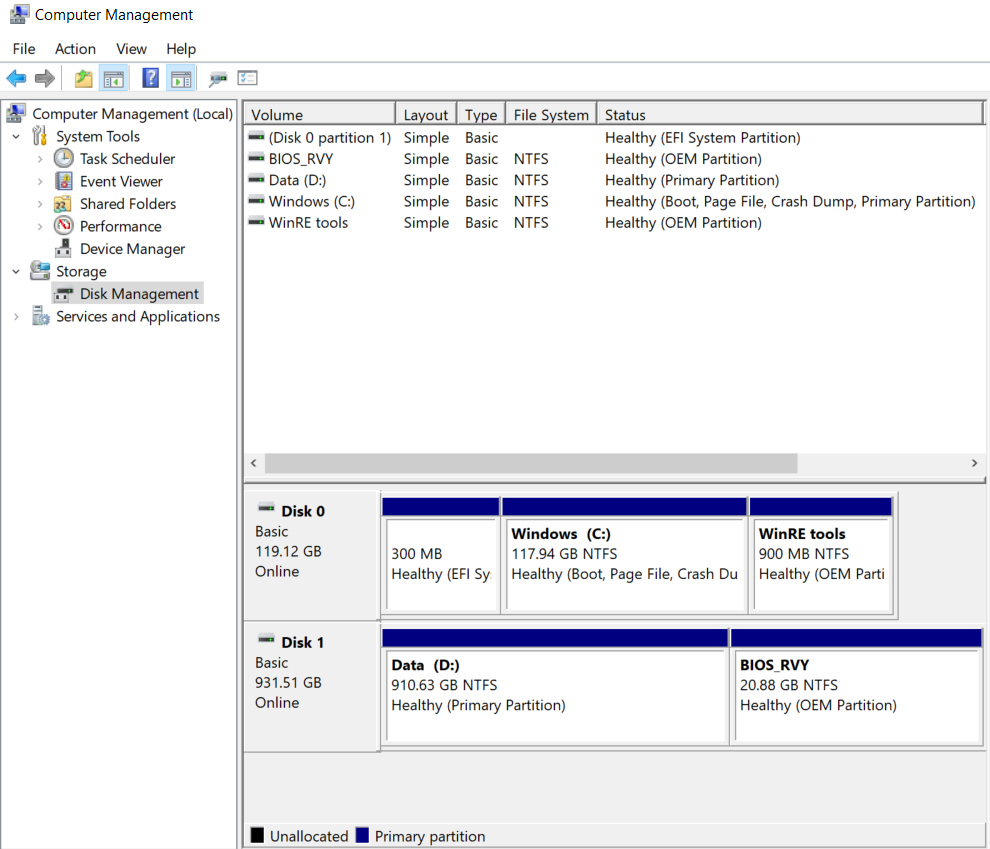Viewport: 990px width, 849px height.
Task: Select the Windows (C:) partition block
Action: click(x=624, y=555)
